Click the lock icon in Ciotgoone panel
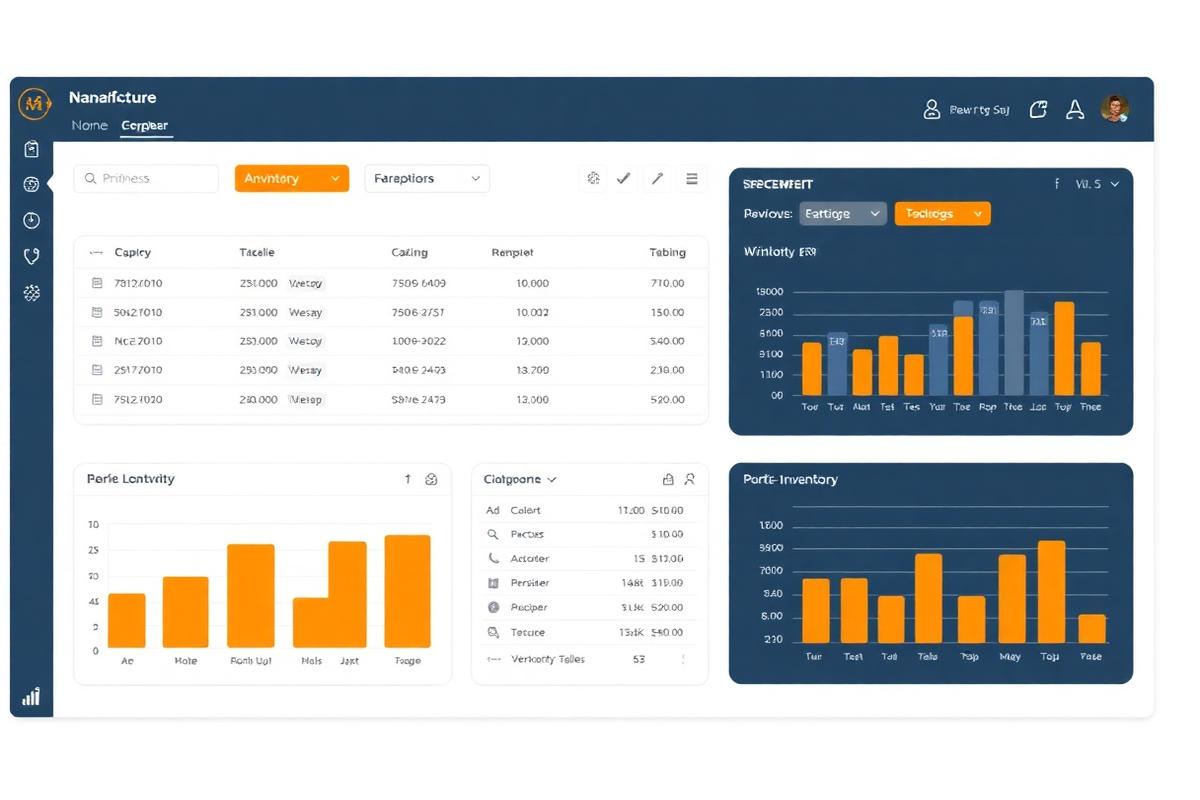 click(668, 480)
